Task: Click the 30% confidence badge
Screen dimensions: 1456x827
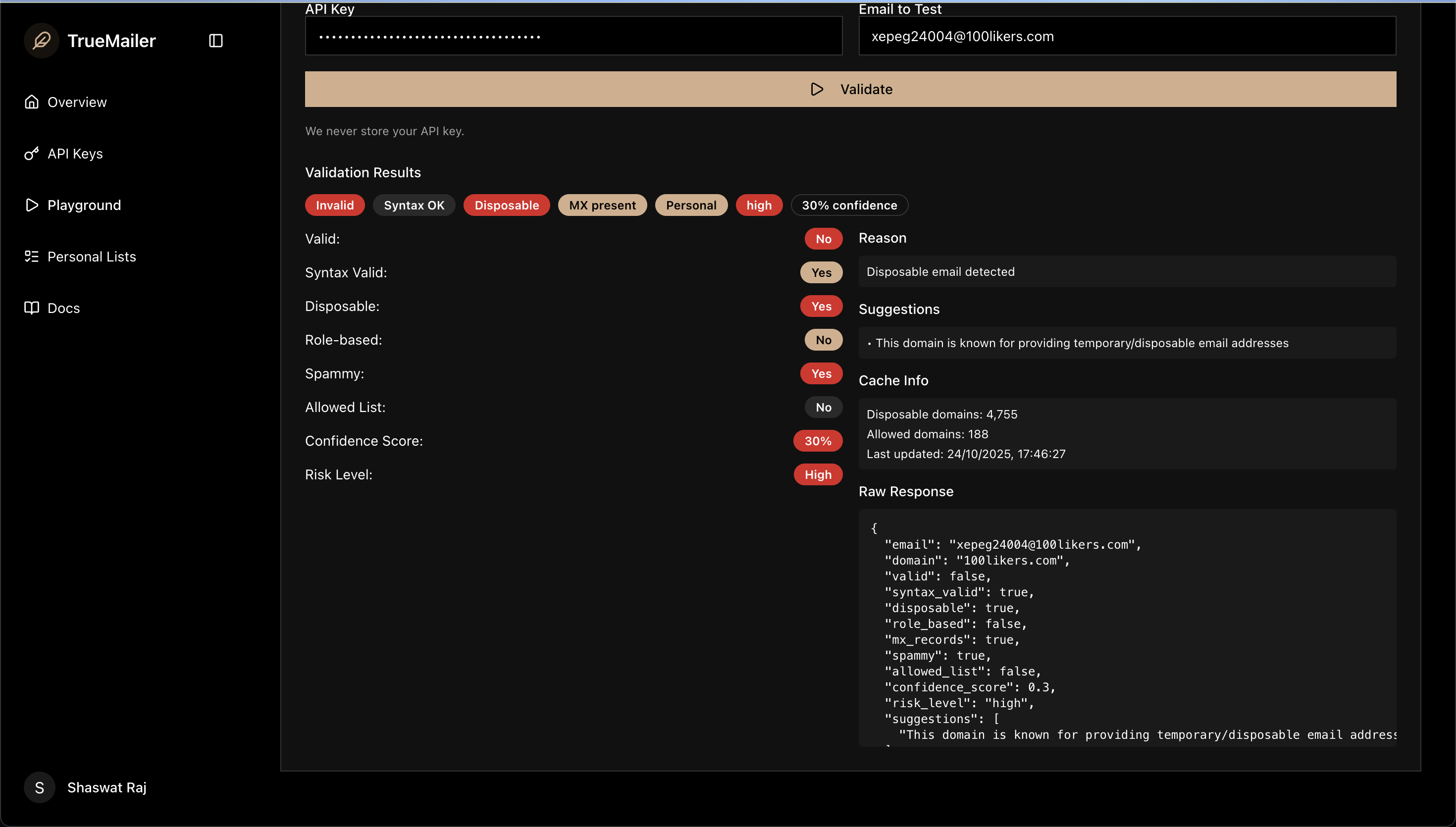Action: [x=849, y=205]
